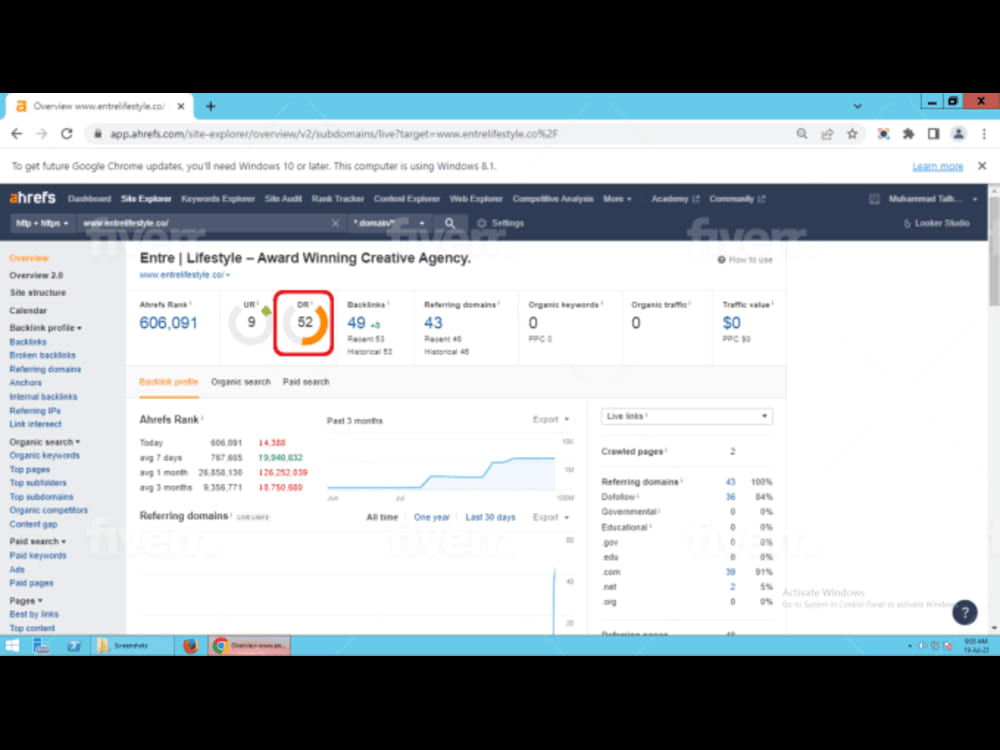
Task: Open Site Audit in the top navigation
Action: tap(283, 199)
